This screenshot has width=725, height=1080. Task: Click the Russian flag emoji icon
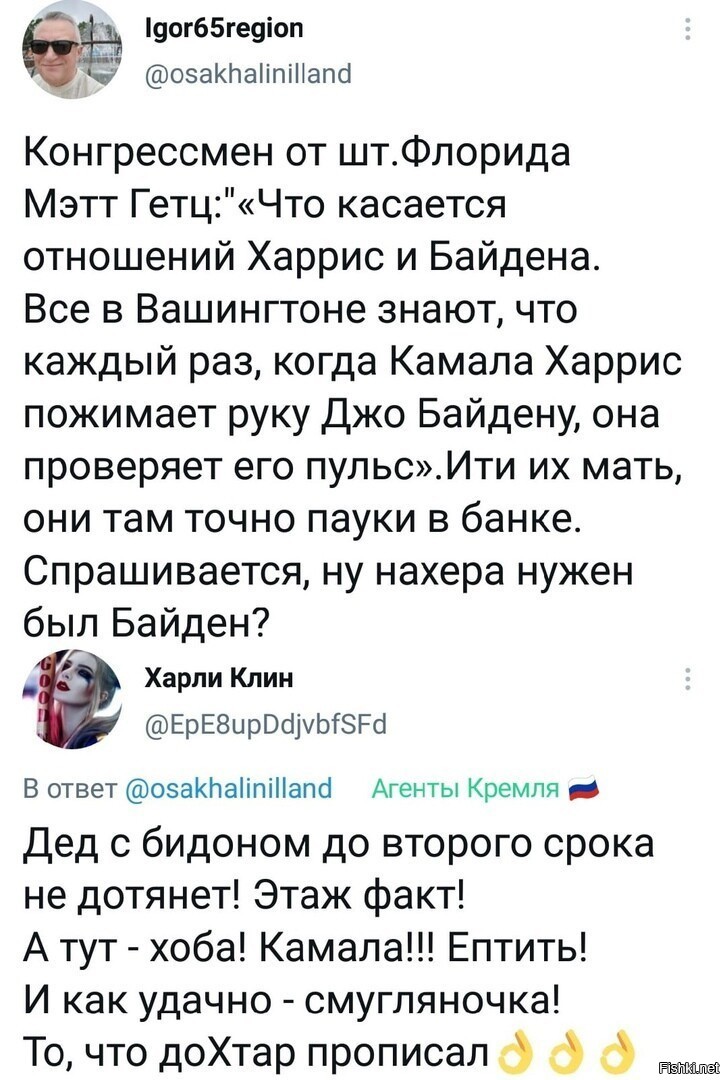[x=583, y=789]
